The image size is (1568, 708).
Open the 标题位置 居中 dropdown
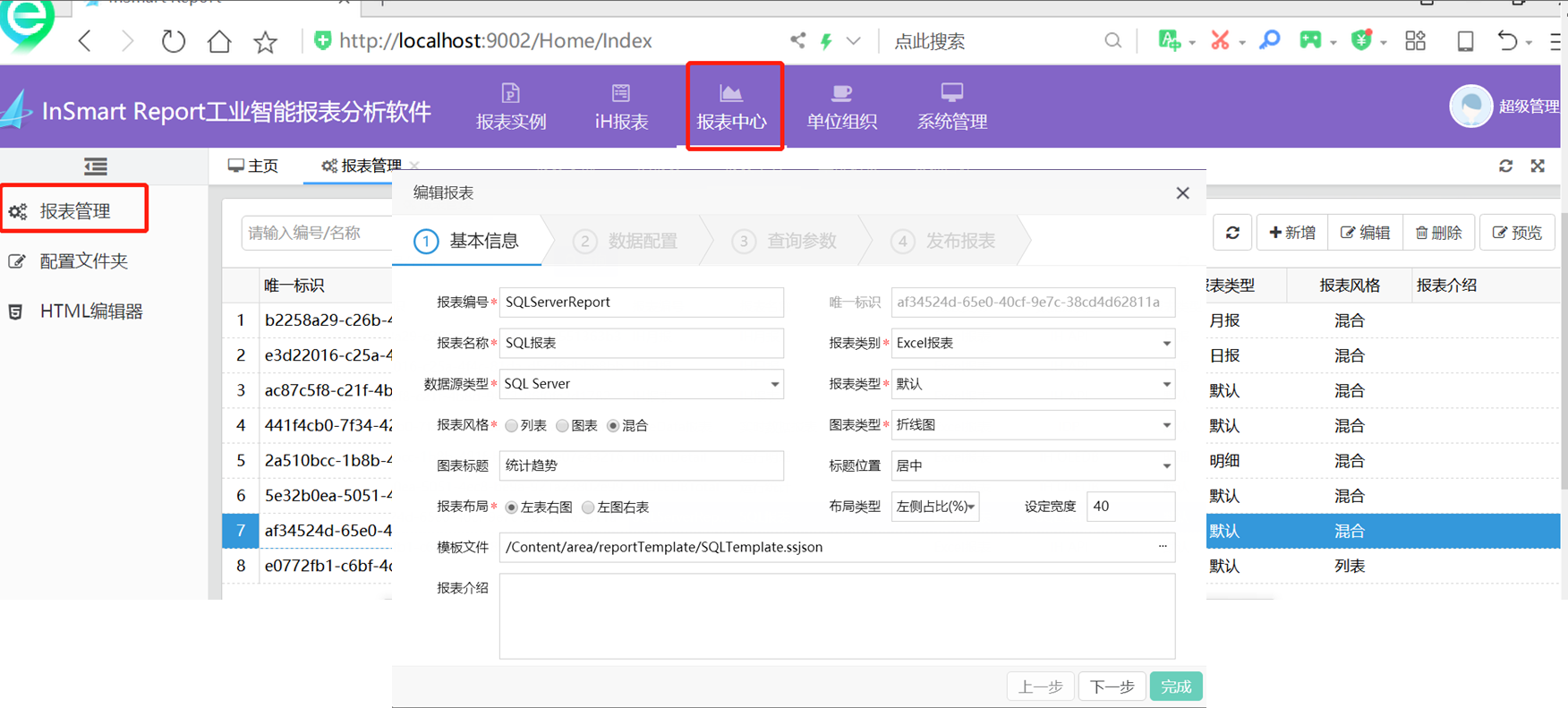click(1033, 465)
